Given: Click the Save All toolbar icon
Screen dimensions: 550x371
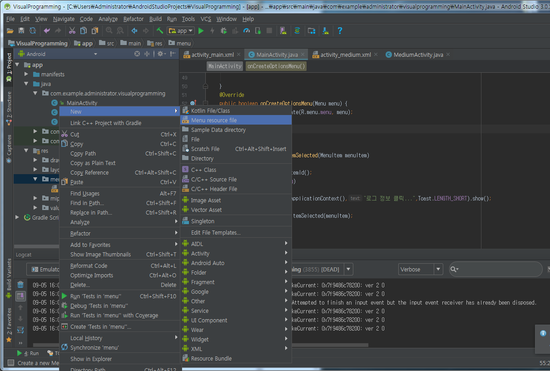Looking at the screenshot, I should (21, 31).
